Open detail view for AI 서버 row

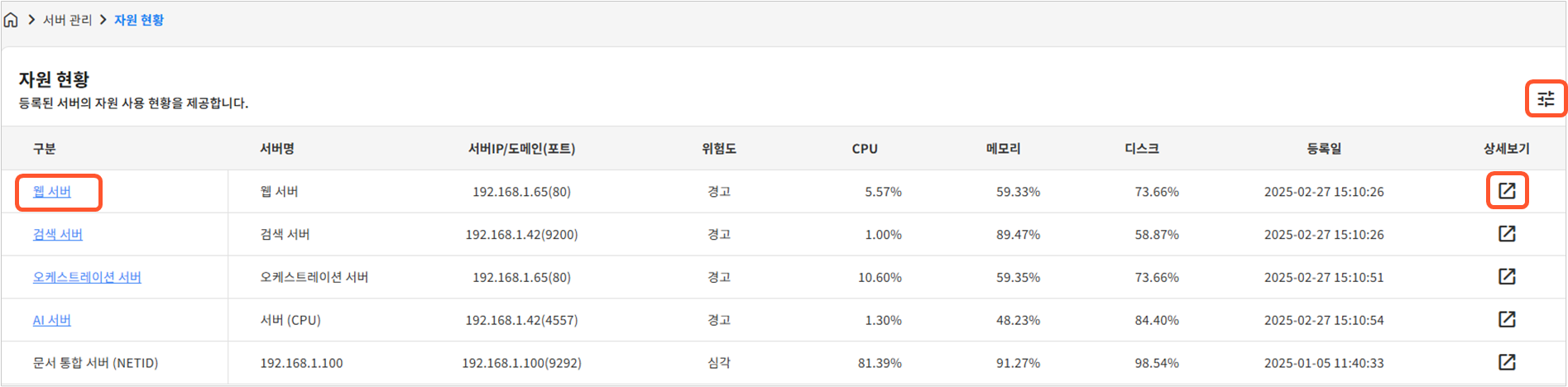[x=1507, y=320]
